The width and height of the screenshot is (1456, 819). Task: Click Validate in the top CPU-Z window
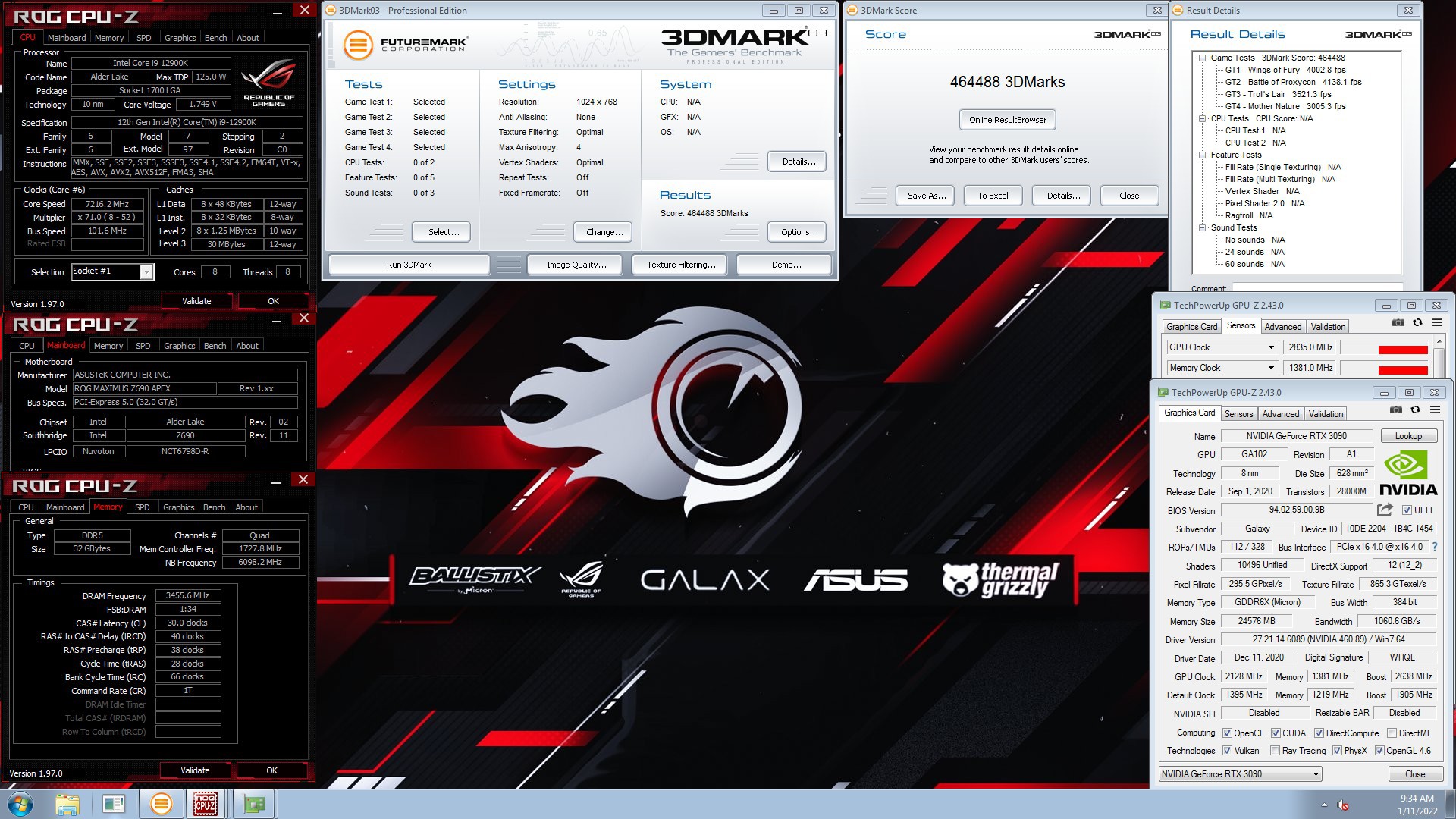[196, 301]
